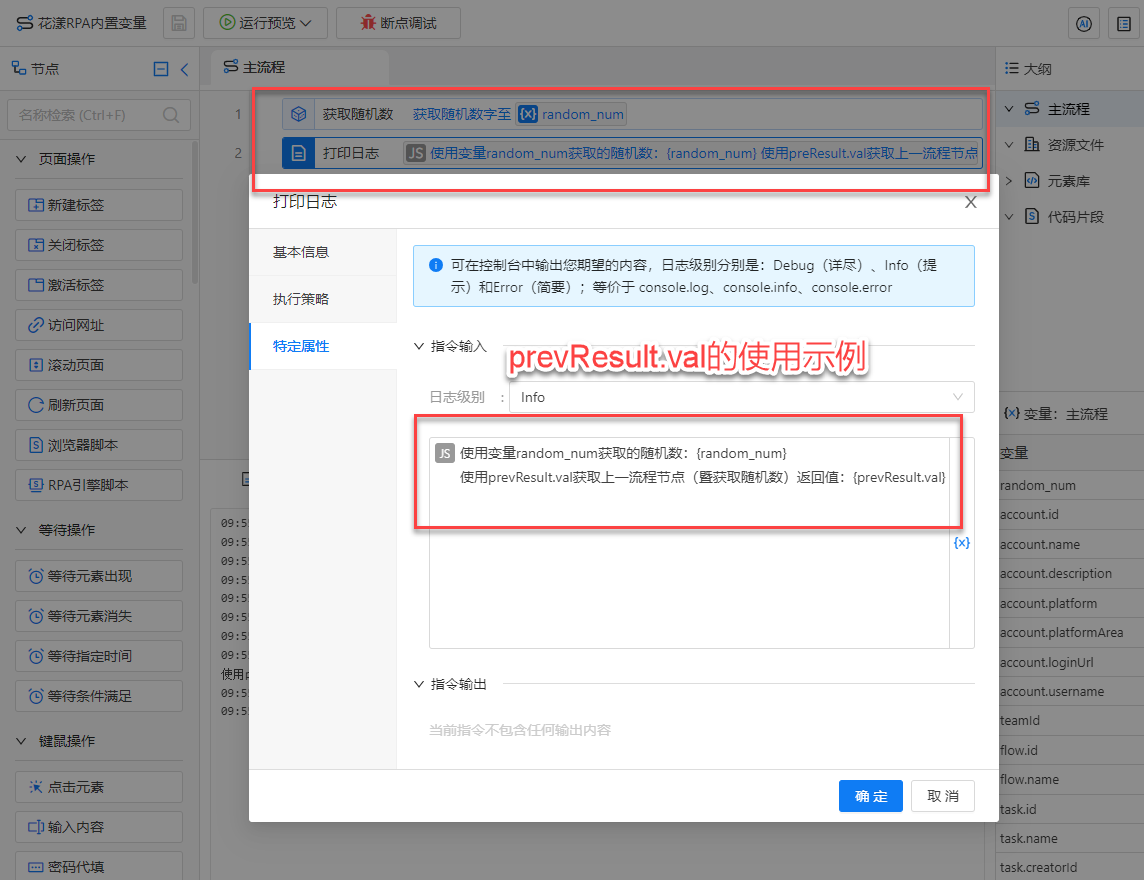Click the JS mode badge in editor
This screenshot has width=1144, height=880.
(x=445, y=454)
